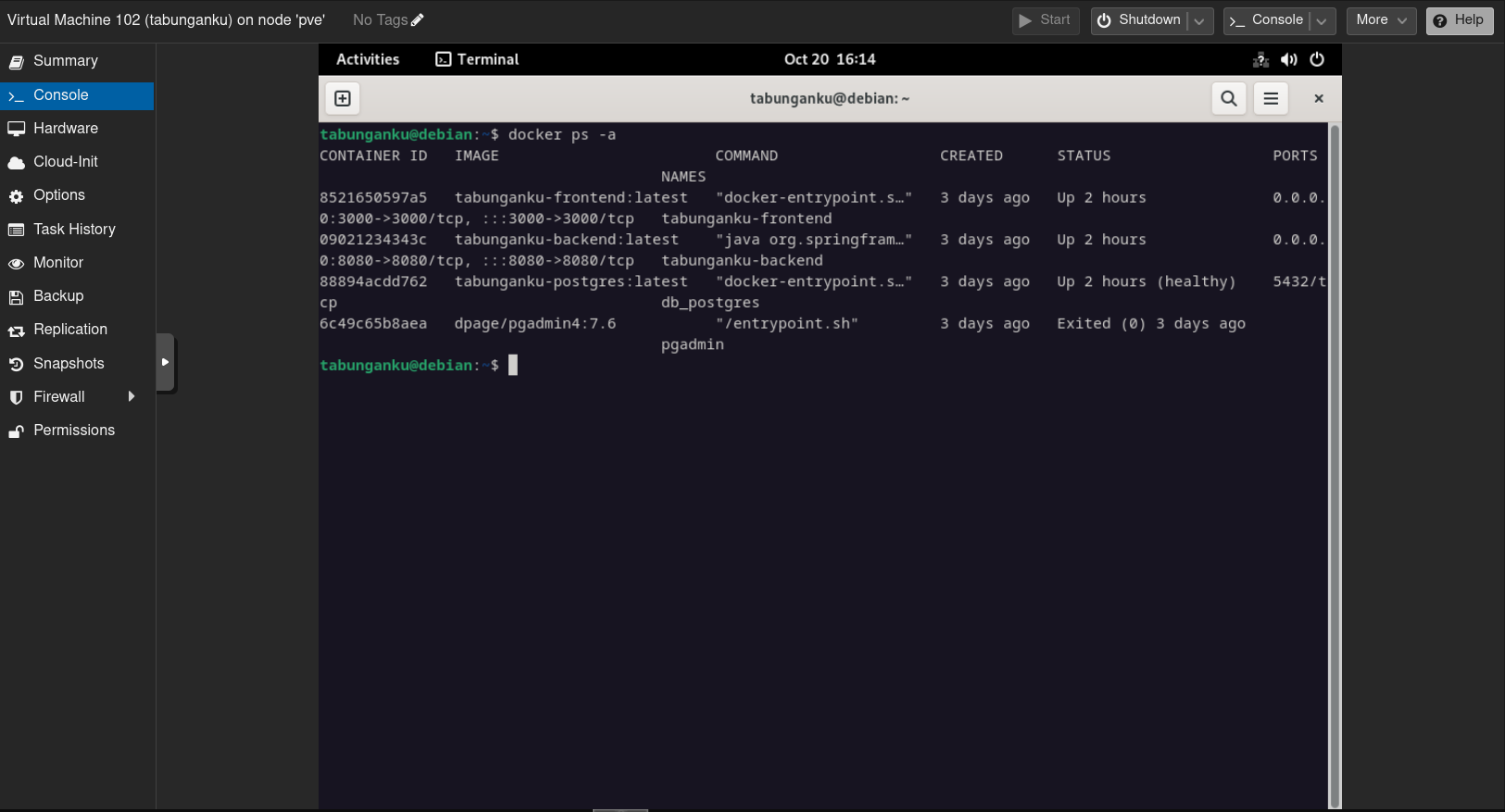The image size is (1505, 812).
Task: Click the Replication arrows icon
Action: click(16, 331)
